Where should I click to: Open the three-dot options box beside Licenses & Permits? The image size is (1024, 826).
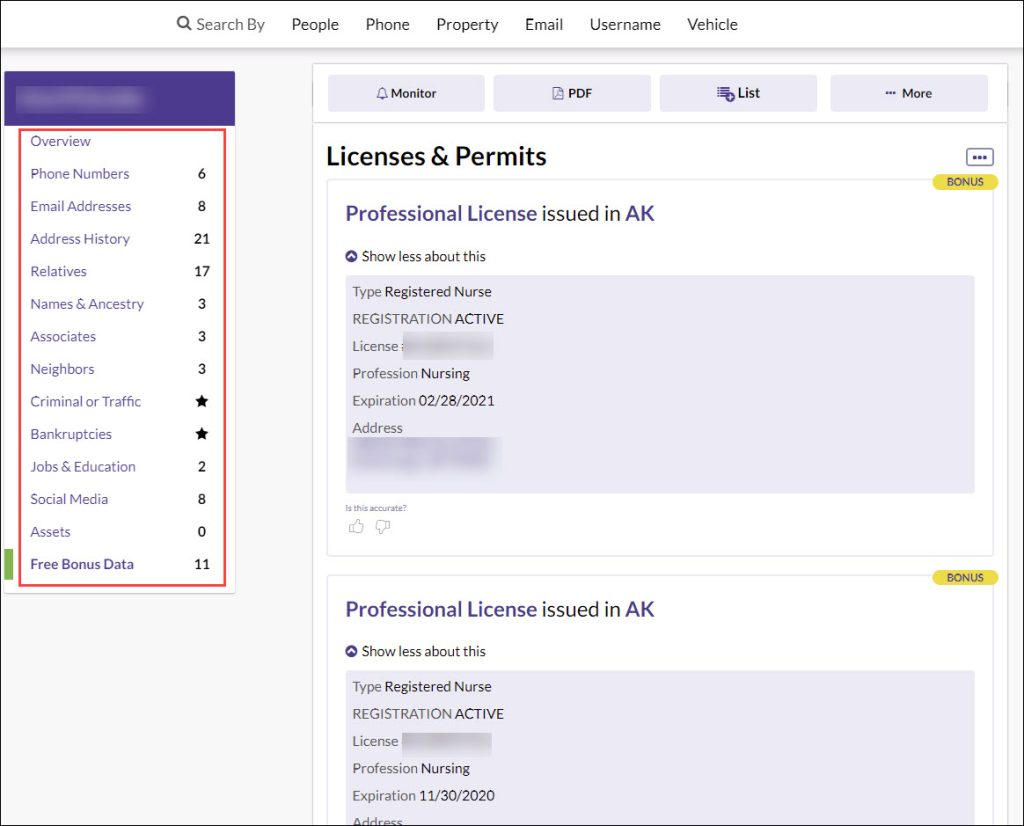tap(980, 157)
